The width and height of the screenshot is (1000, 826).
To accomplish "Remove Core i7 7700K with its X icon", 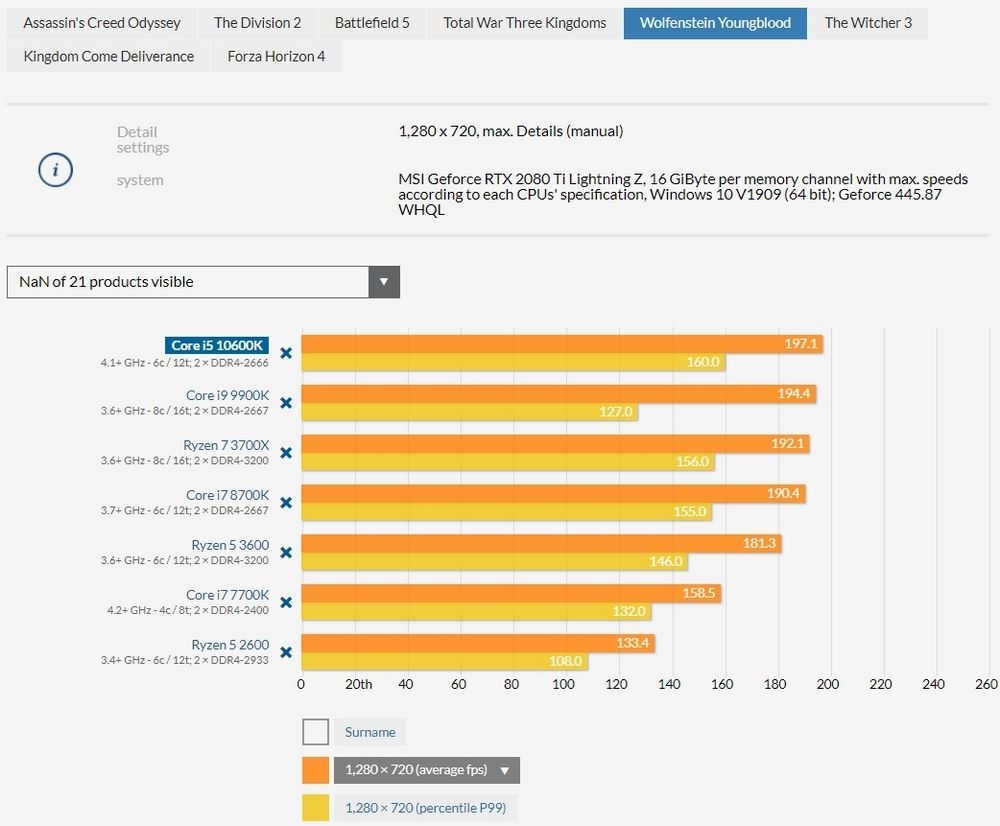I will click(286, 603).
